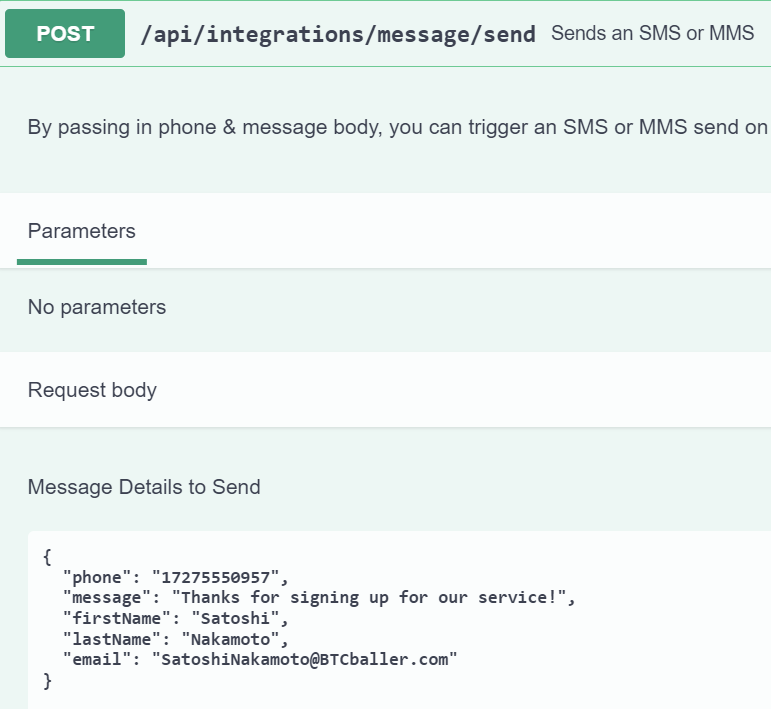Click the "No parameters" text
Viewport: 771px width, 709px height.
pyautogui.click(x=97, y=307)
